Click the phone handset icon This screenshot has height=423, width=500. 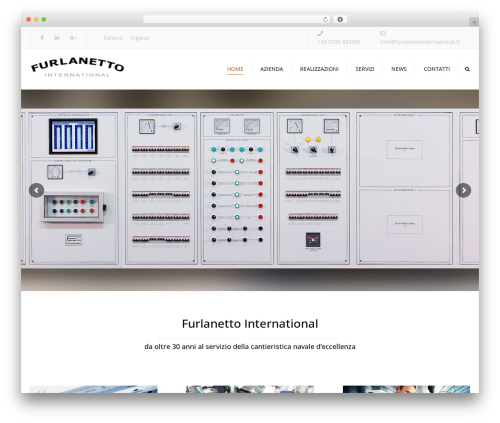coord(320,33)
